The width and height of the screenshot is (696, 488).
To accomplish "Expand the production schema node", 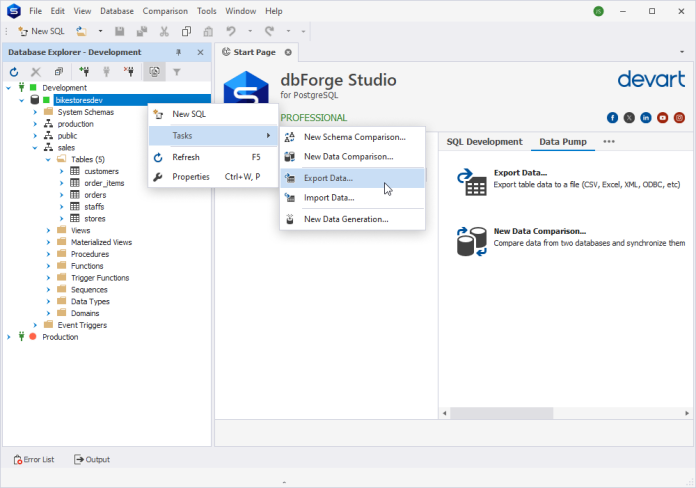I will (35, 124).
